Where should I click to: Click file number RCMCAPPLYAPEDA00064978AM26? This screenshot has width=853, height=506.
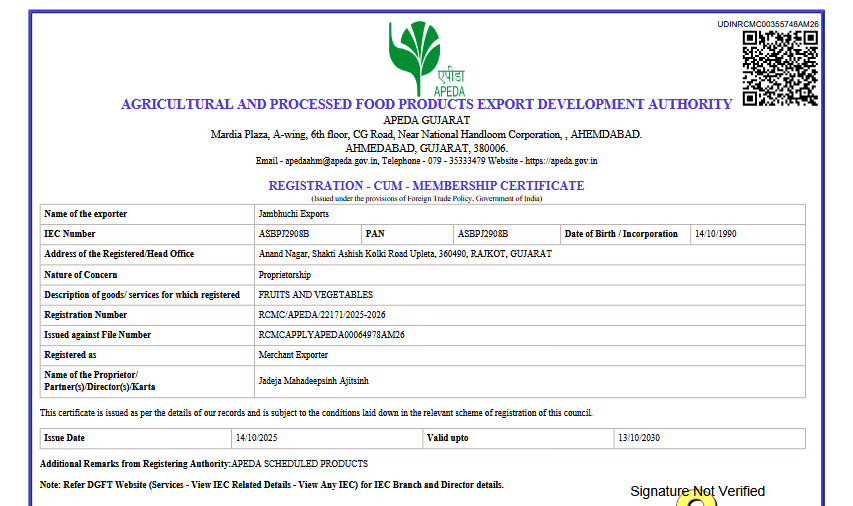click(x=331, y=335)
